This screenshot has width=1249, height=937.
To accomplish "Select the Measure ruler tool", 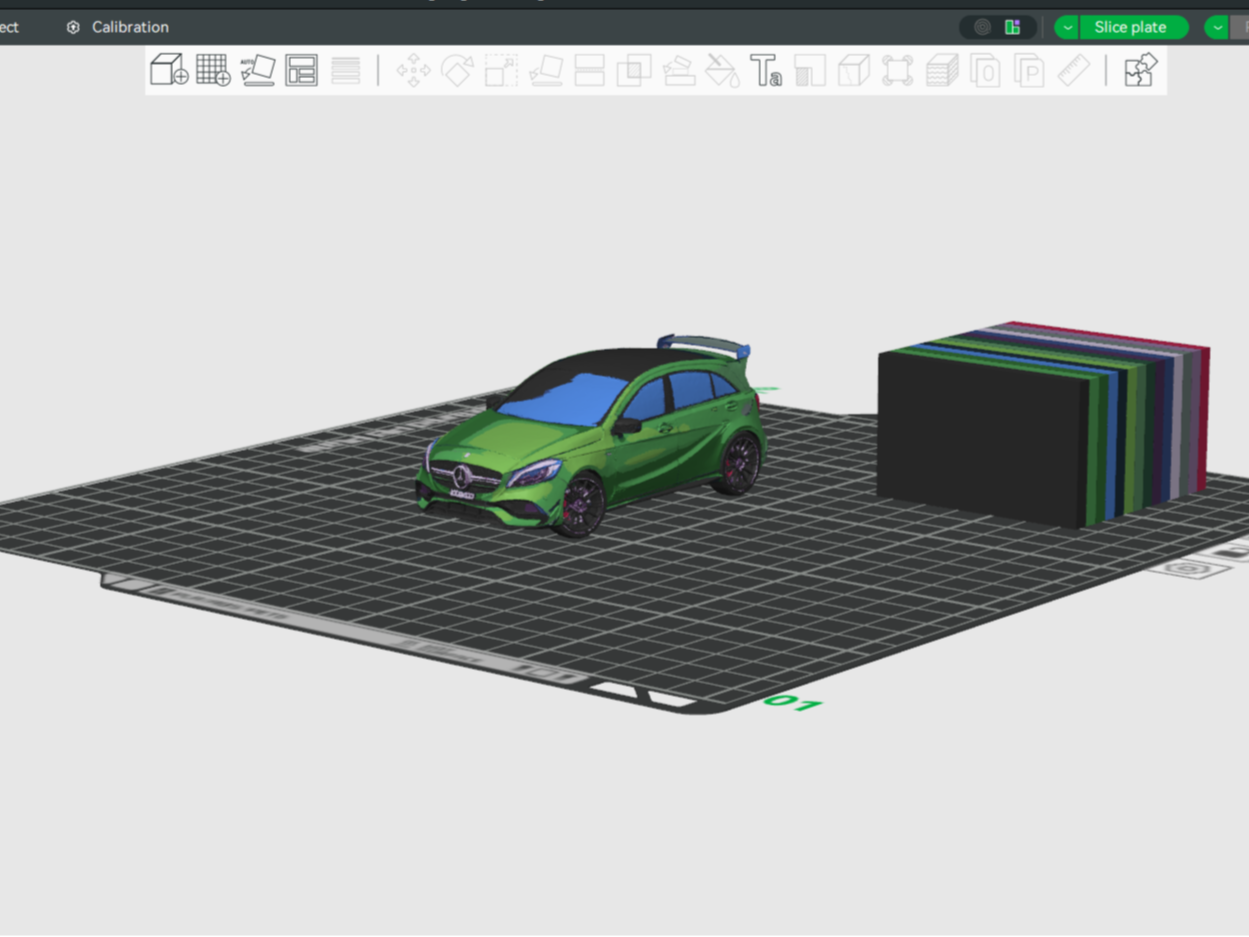I will pyautogui.click(x=1073, y=70).
